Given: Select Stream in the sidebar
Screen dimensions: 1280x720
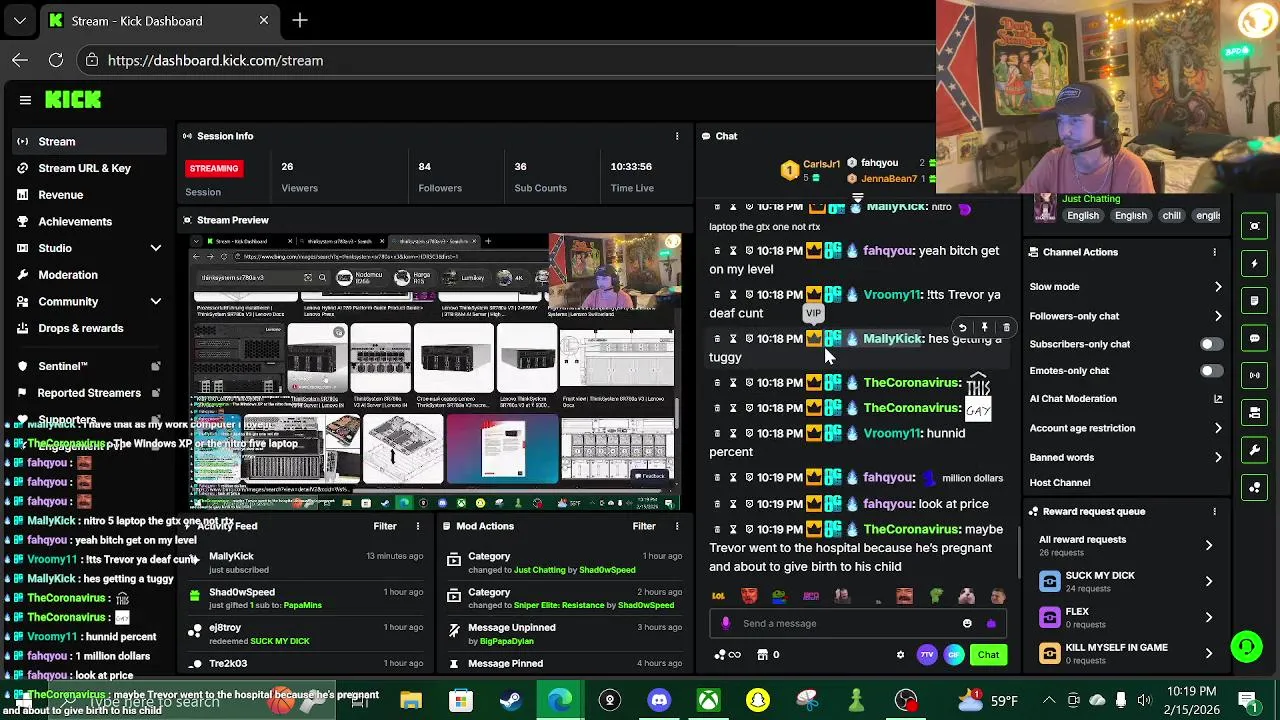Looking at the screenshot, I should tap(88, 142).
